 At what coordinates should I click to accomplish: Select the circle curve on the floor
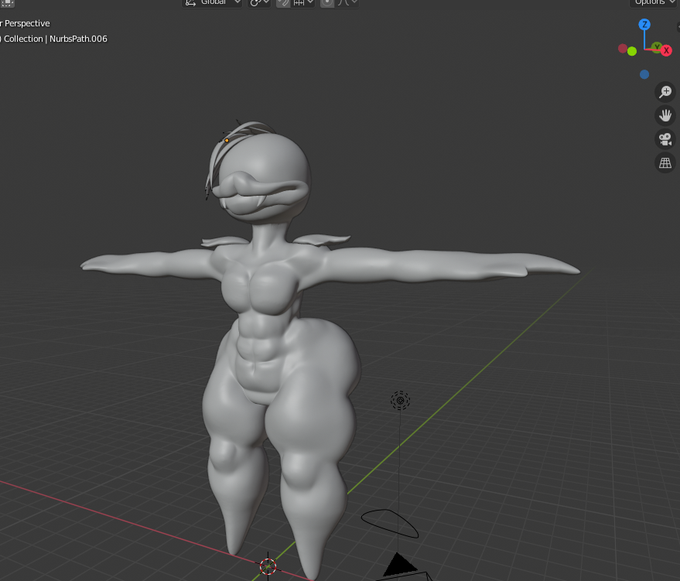(389, 523)
